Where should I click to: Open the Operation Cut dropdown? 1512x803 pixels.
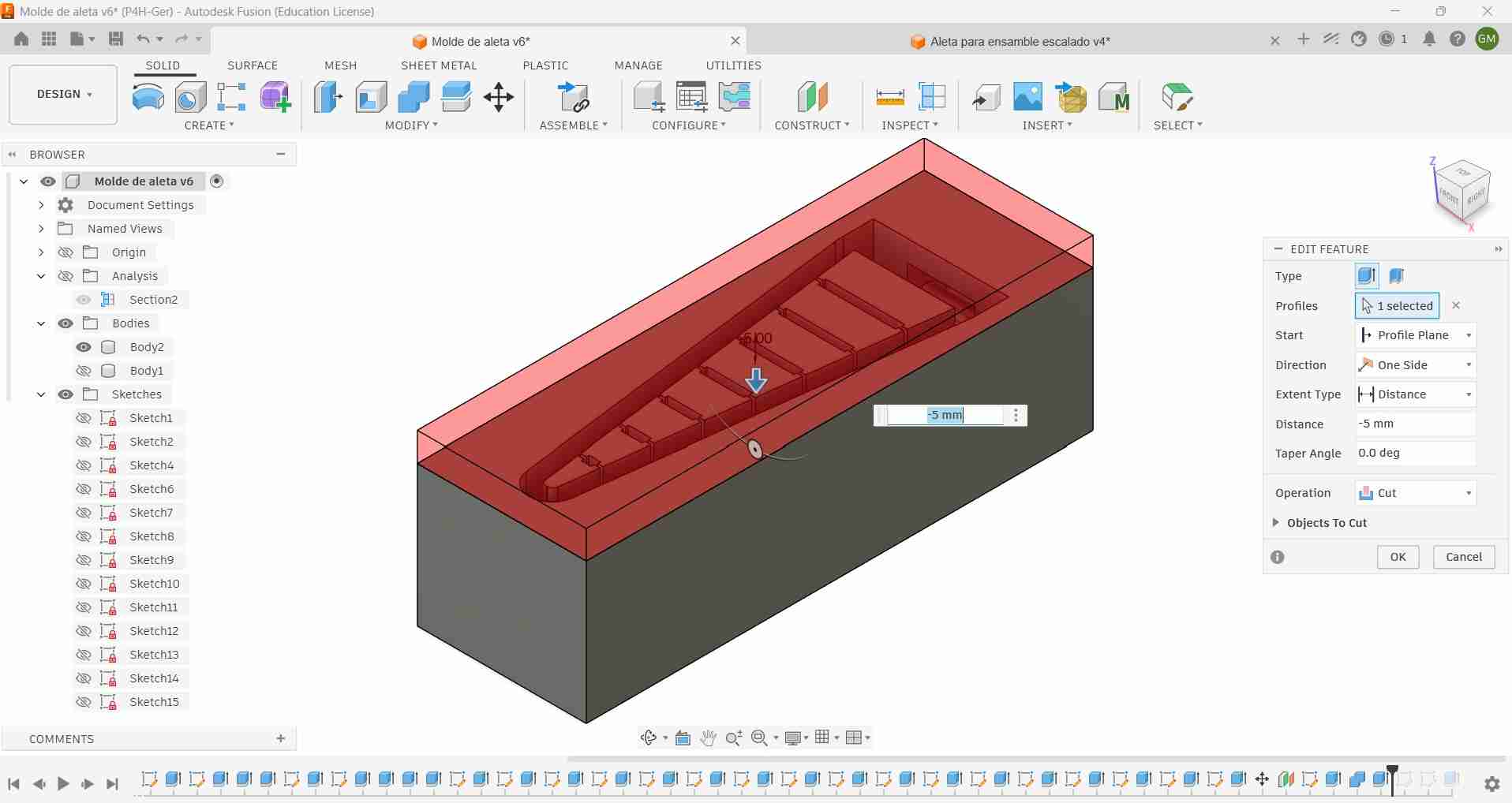1416,493
